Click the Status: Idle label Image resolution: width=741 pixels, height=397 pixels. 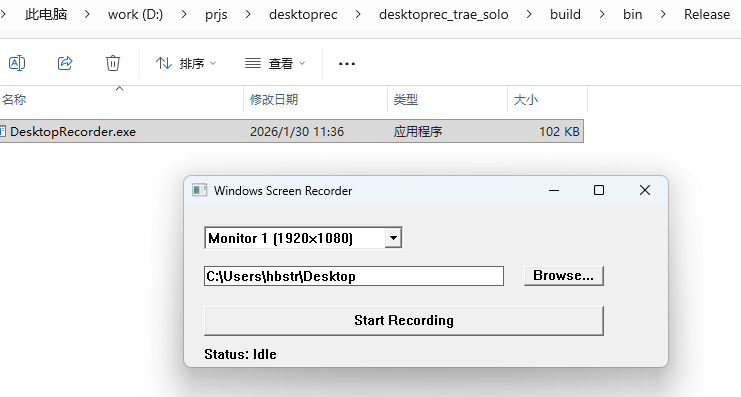(x=240, y=354)
